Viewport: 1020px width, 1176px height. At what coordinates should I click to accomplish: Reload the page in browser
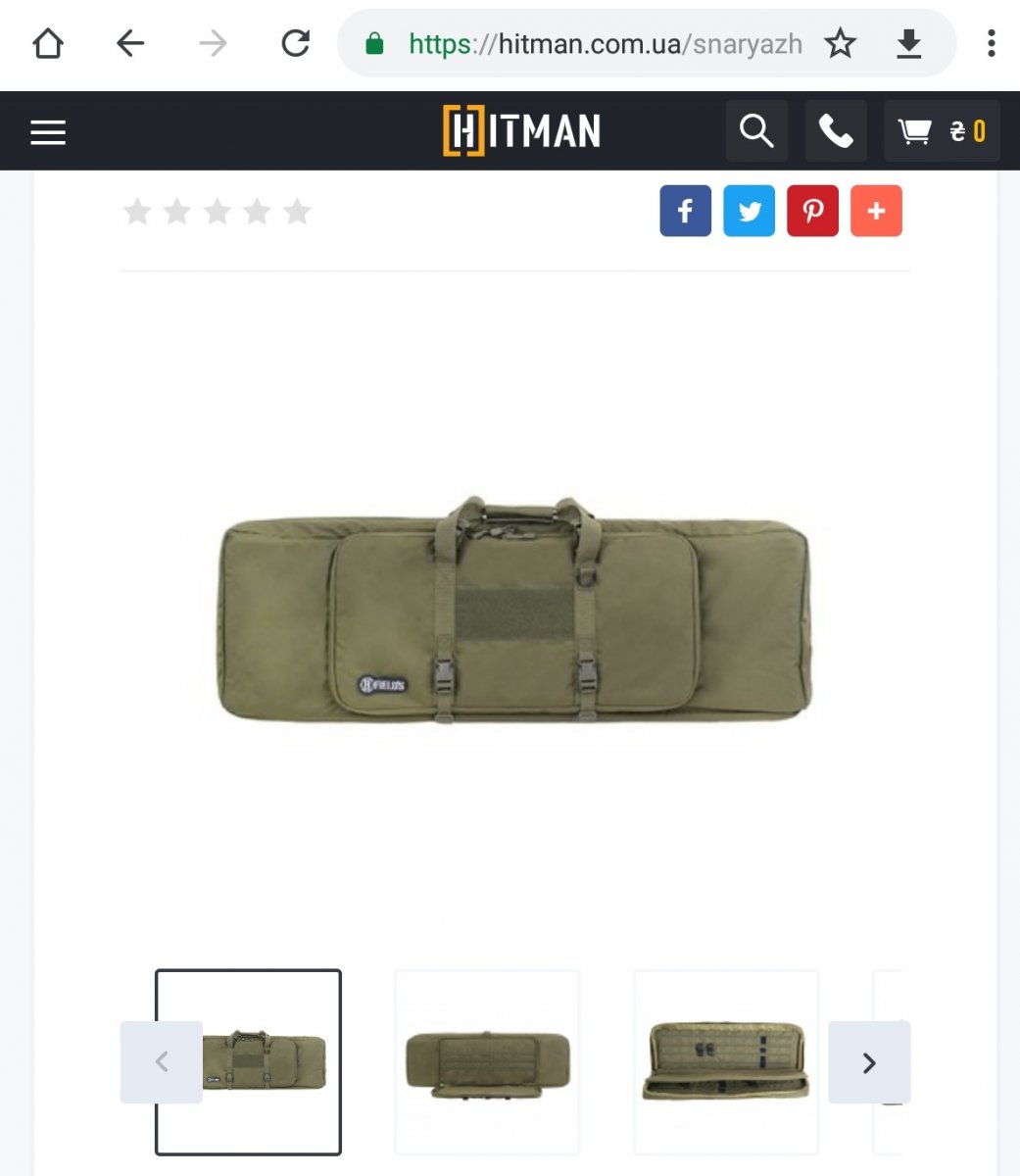point(295,43)
